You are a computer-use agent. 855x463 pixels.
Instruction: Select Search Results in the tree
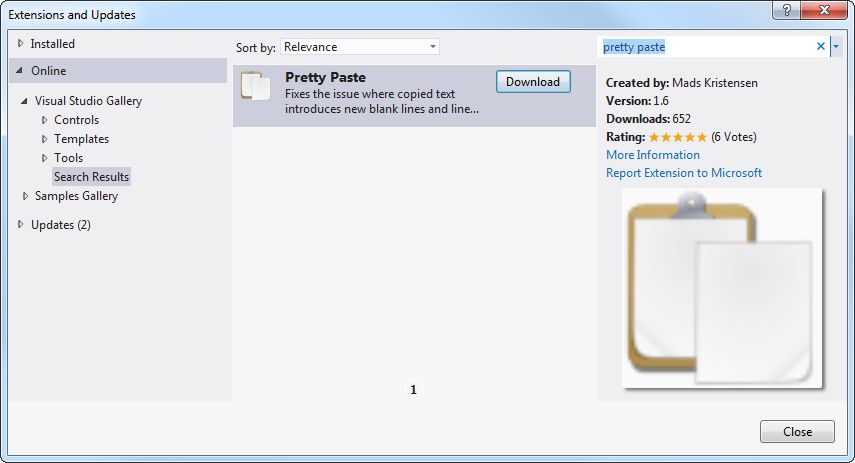coord(91,177)
